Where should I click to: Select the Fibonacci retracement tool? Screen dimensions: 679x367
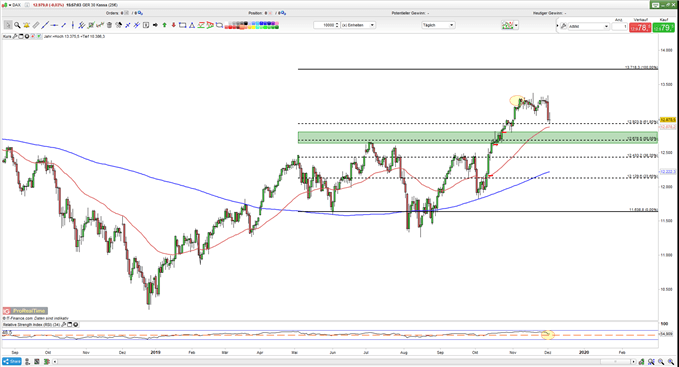[x=200, y=25]
